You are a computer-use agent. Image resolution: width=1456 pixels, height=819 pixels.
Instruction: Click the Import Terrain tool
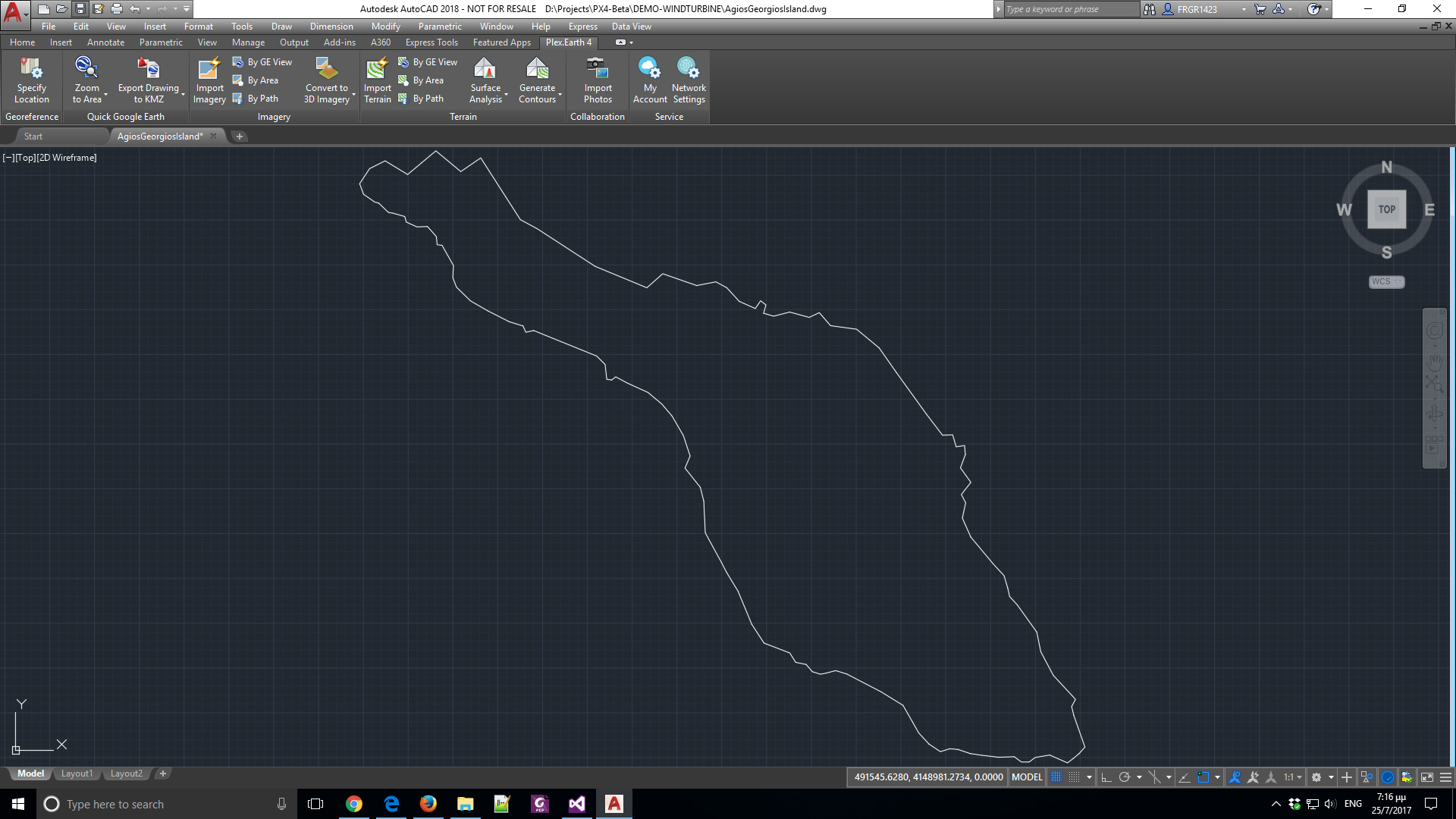[377, 80]
